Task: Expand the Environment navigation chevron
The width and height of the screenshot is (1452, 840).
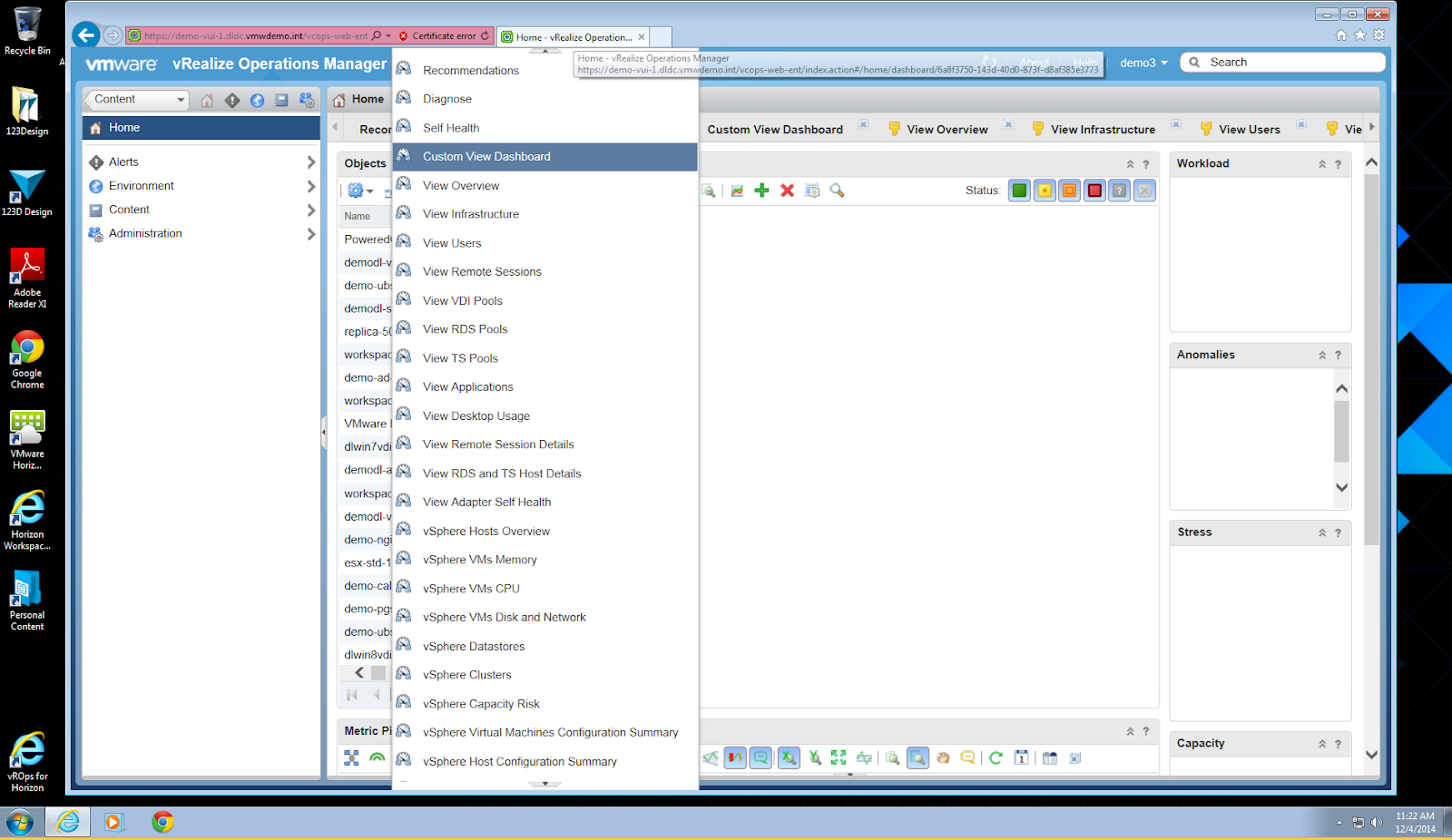Action: click(x=311, y=186)
